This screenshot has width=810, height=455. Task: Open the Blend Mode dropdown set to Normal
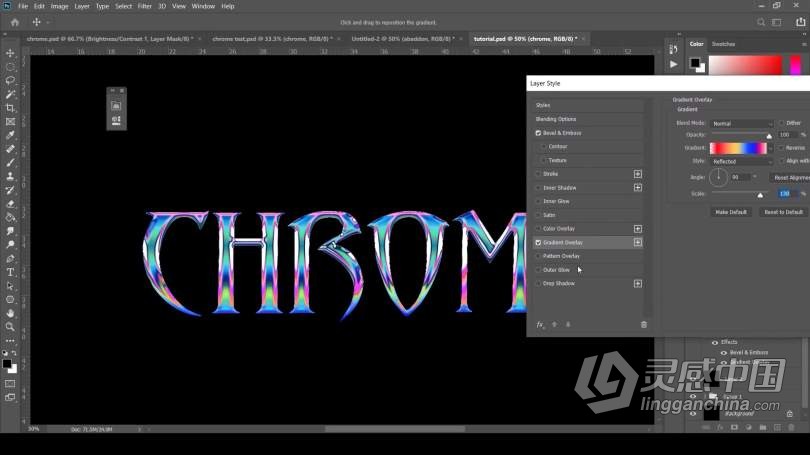(x=742, y=123)
